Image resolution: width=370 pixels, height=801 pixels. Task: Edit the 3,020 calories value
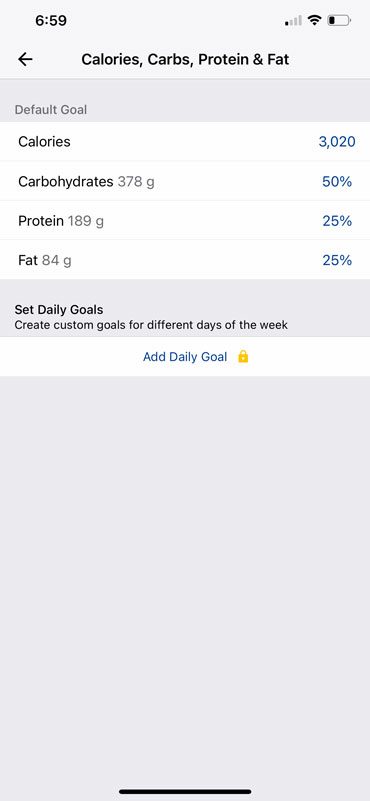337,142
